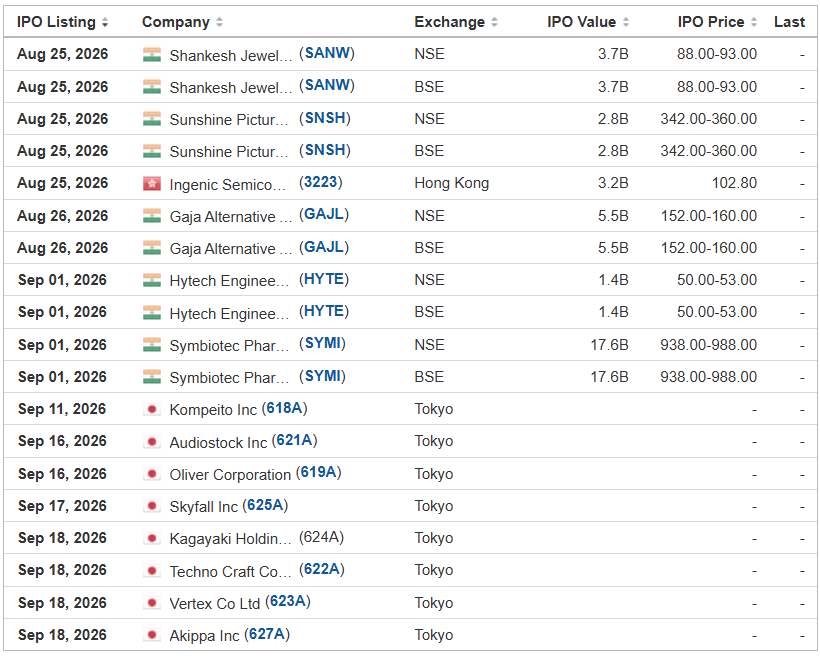Open the SNSH ticker link in the BSE row
This screenshot has height=656, width=820.
[x=325, y=150]
